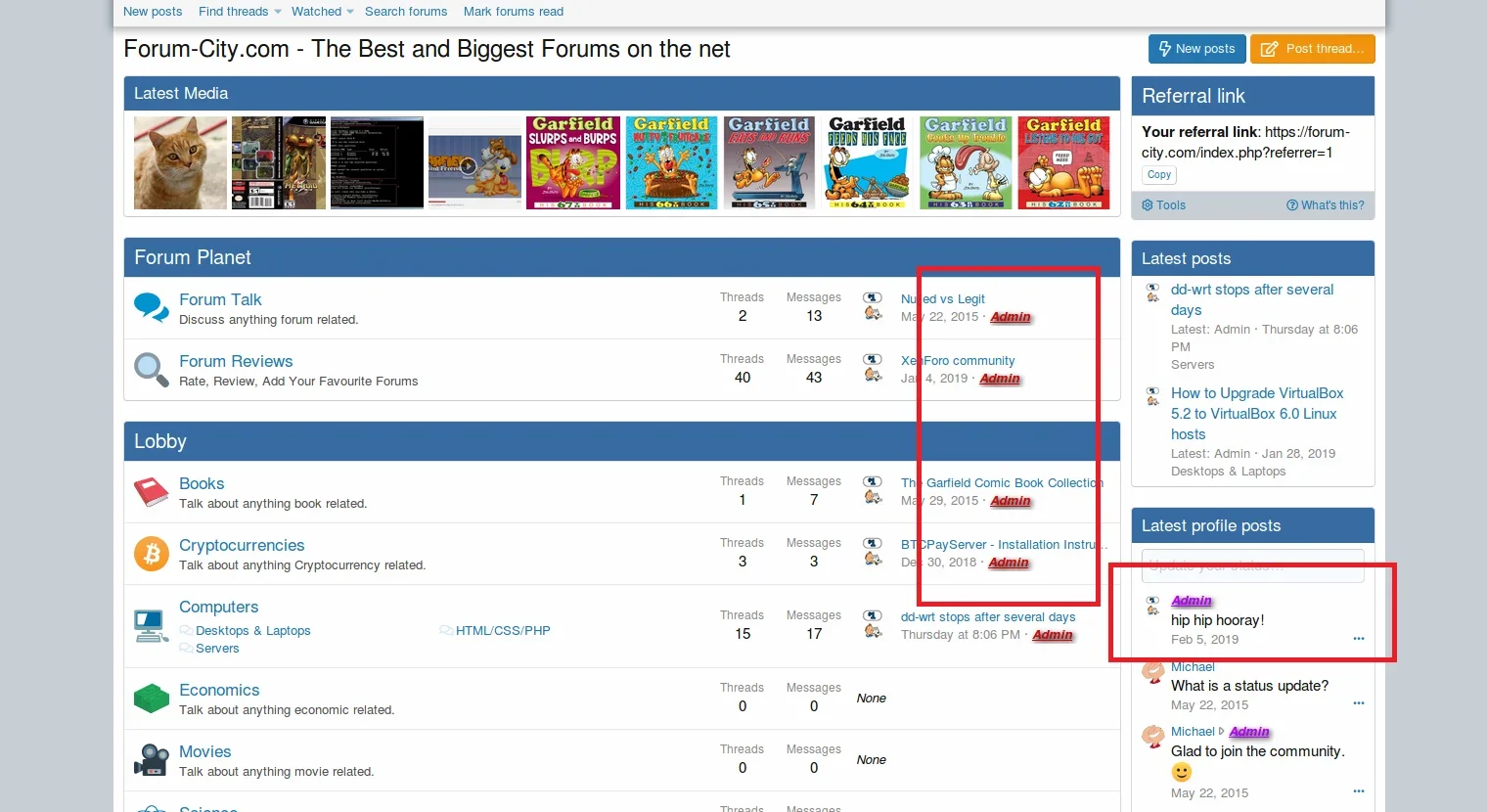Open the Economics forum title
The height and width of the screenshot is (812, 1487).
(219, 690)
